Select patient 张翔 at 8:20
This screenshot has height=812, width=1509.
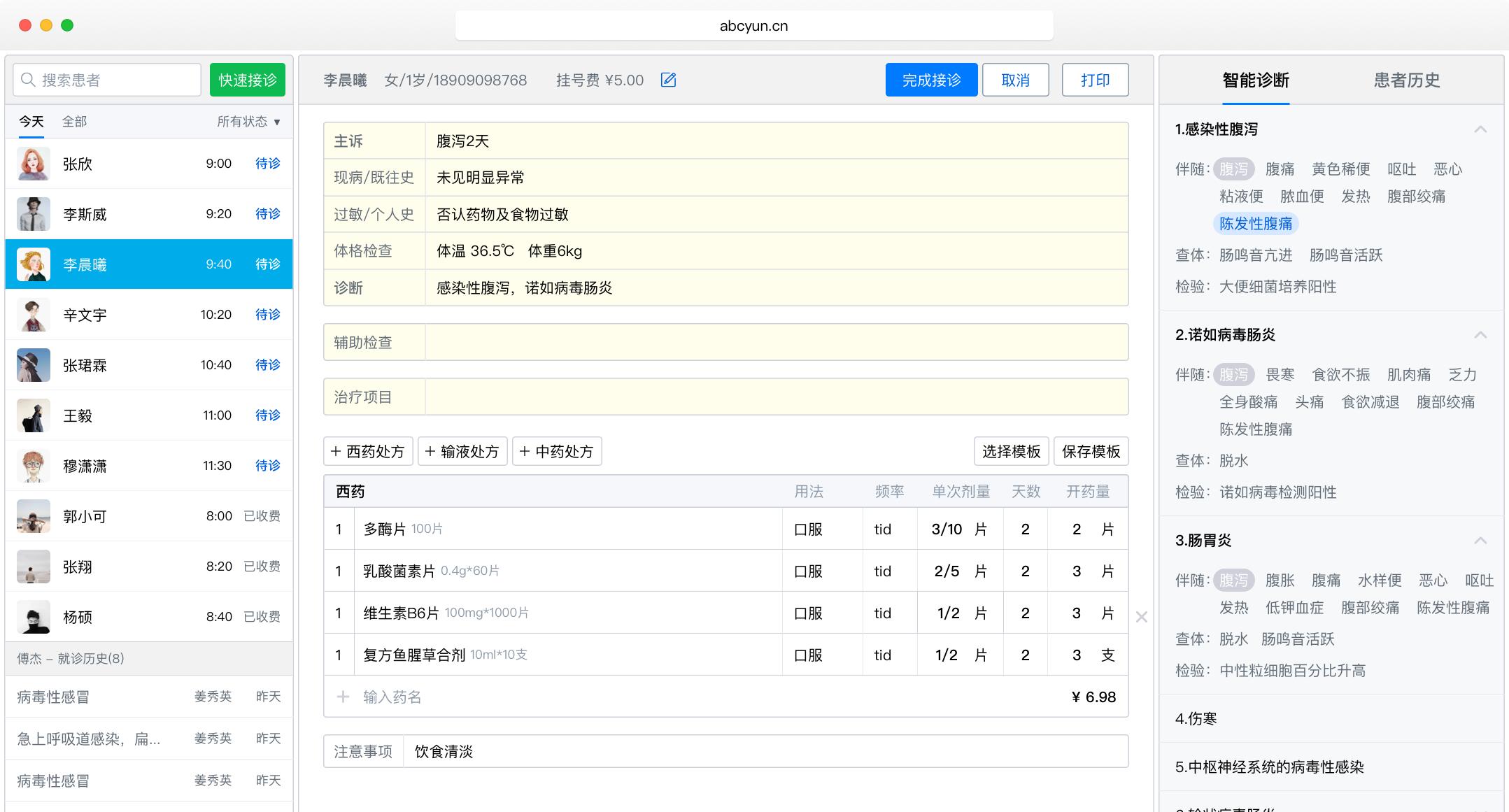pyautogui.click(x=149, y=567)
